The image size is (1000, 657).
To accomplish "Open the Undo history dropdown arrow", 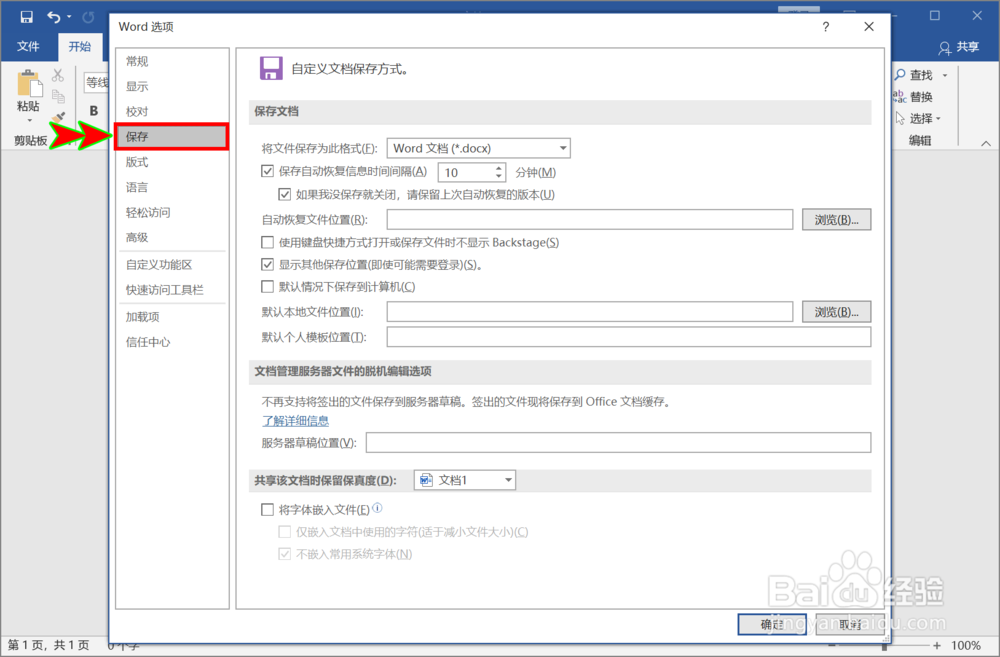I will pyautogui.click(x=69, y=17).
